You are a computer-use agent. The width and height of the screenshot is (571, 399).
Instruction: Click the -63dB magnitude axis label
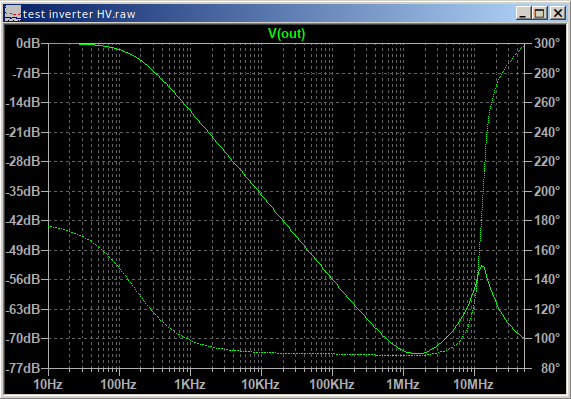click(23, 309)
